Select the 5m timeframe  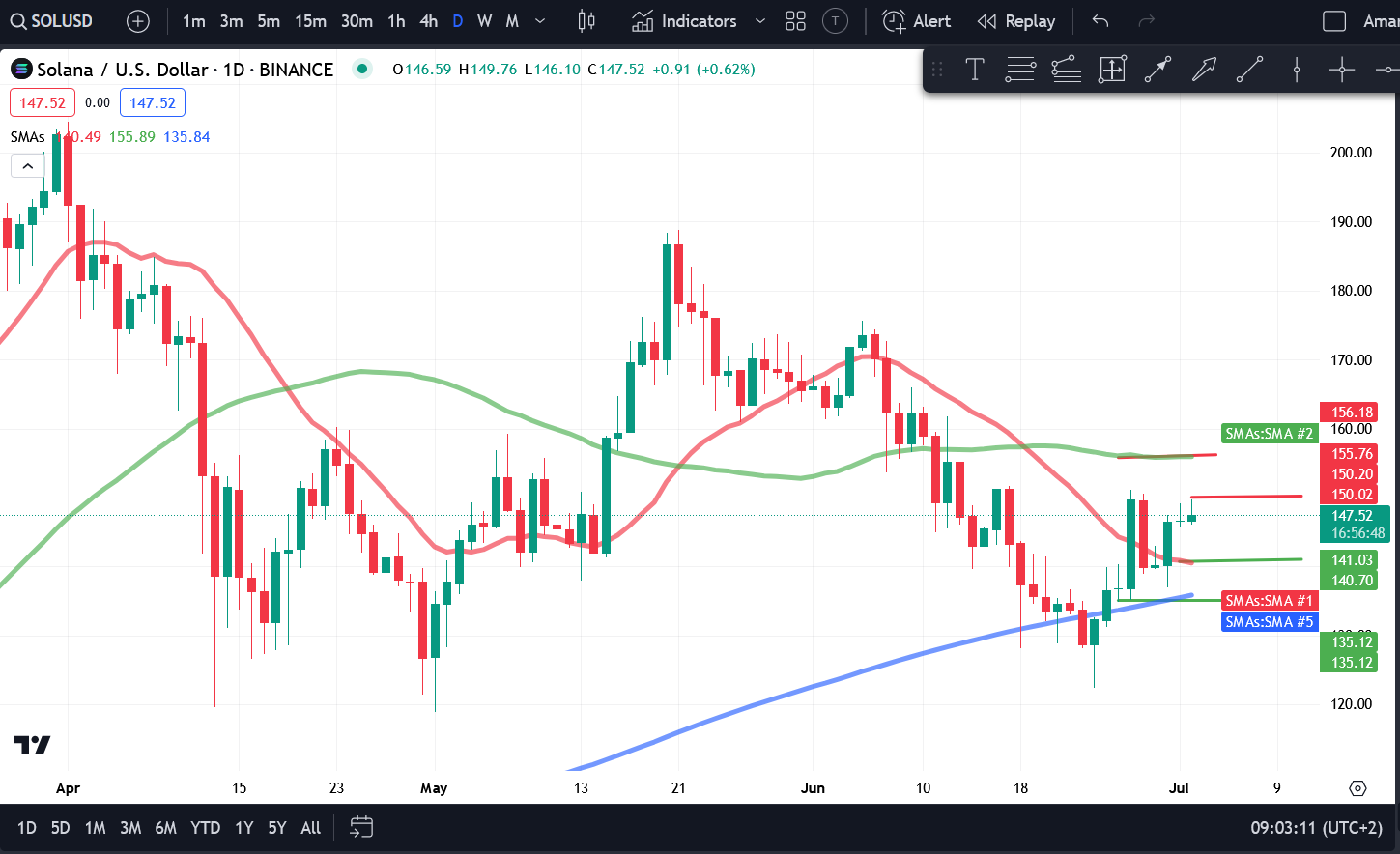[269, 21]
